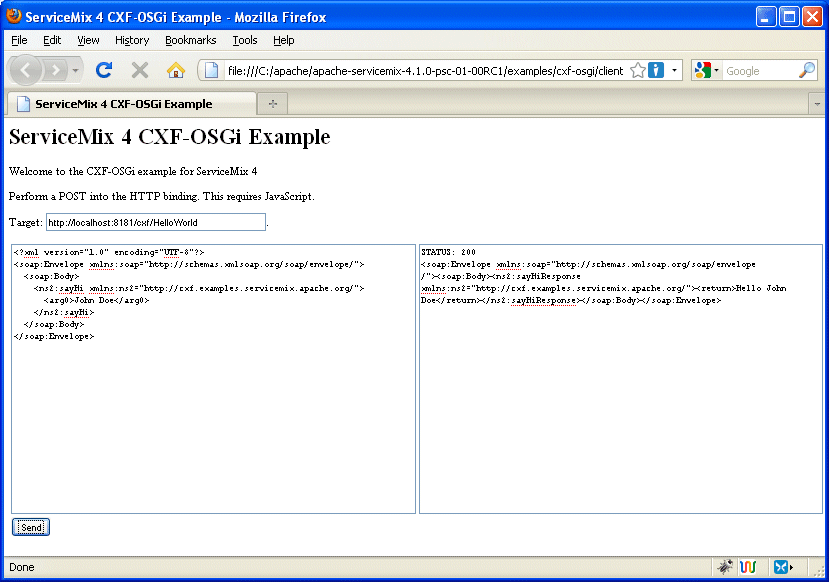Screen dimensions: 829x582
Task: Focus the Google search box
Action: click(x=760, y=71)
